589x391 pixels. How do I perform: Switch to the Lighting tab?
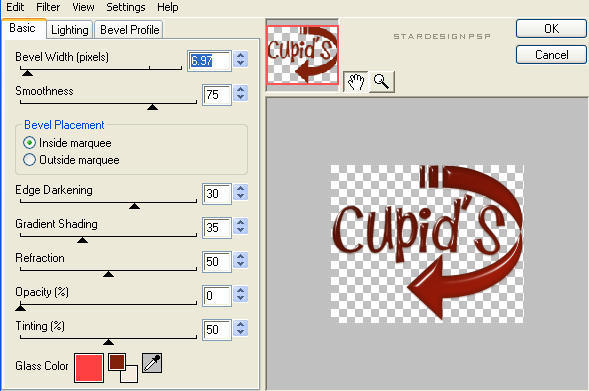pos(69,30)
